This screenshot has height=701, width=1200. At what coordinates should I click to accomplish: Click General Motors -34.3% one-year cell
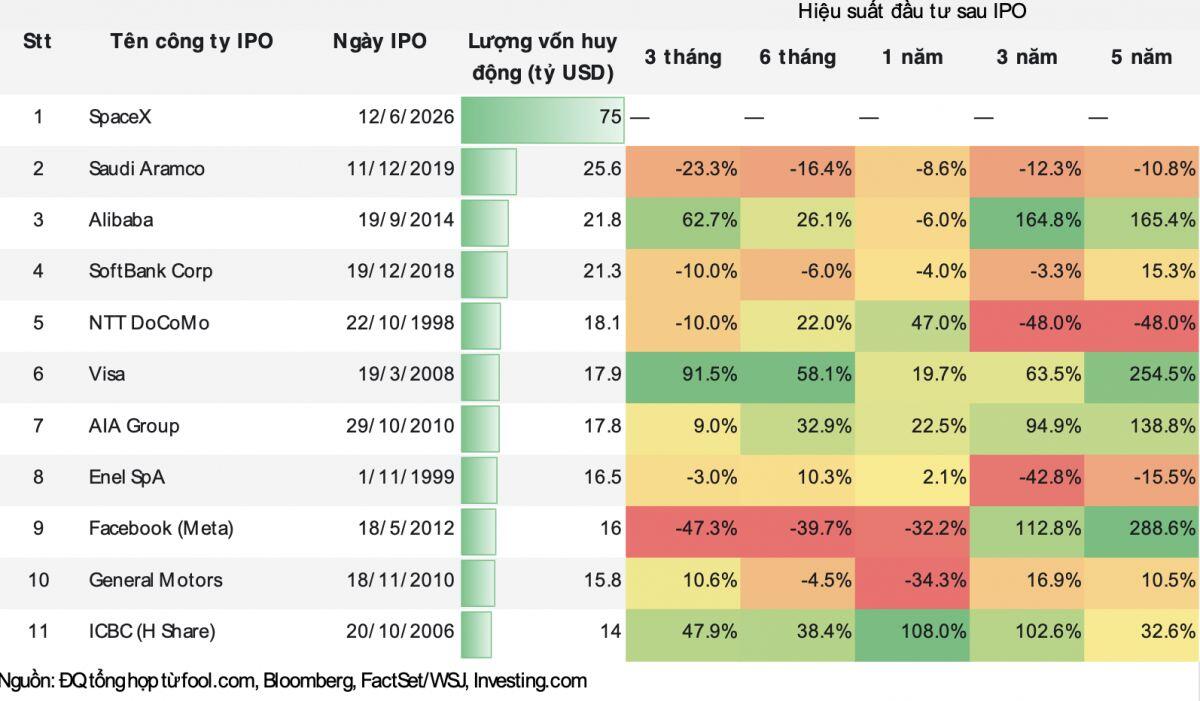pos(912,580)
